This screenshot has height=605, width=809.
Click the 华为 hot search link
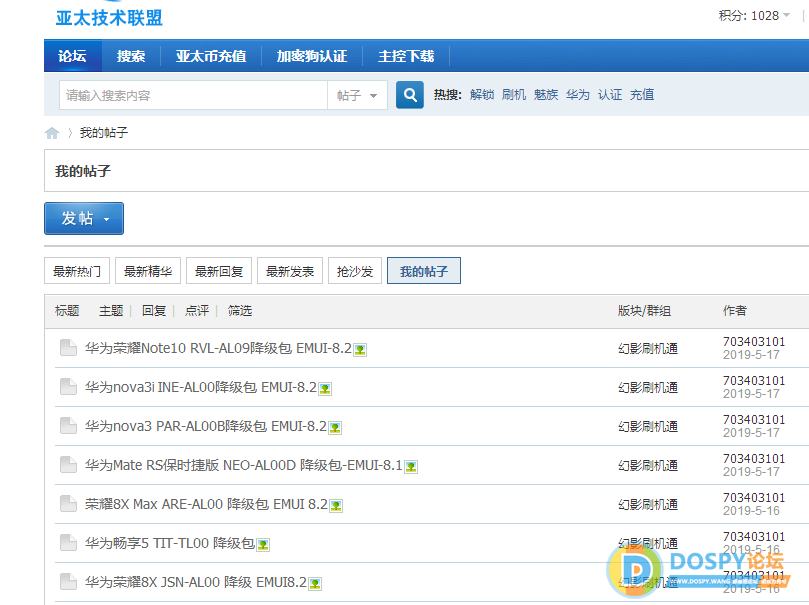[x=578, y=95]
